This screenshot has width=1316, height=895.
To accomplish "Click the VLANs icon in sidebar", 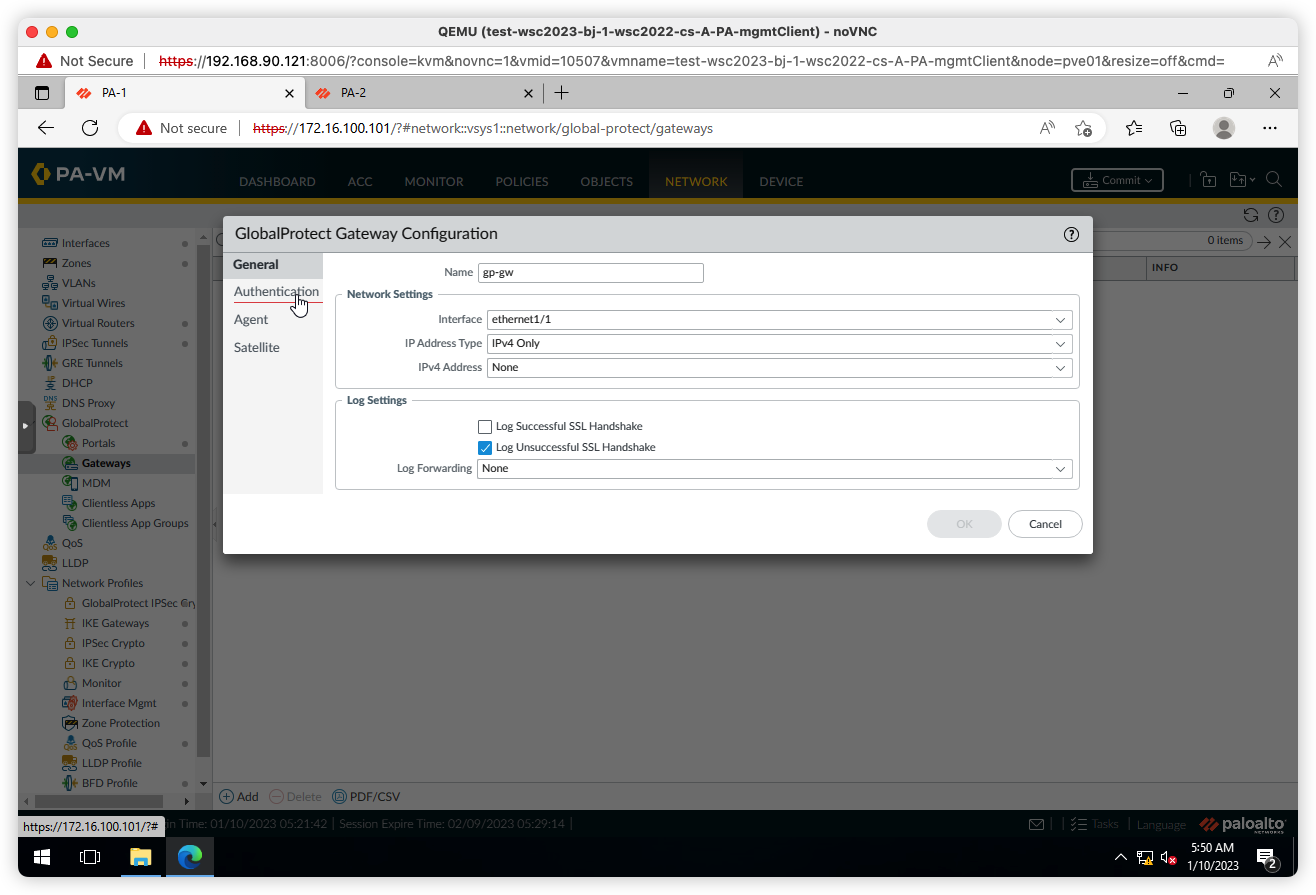I will coord(50,283).
